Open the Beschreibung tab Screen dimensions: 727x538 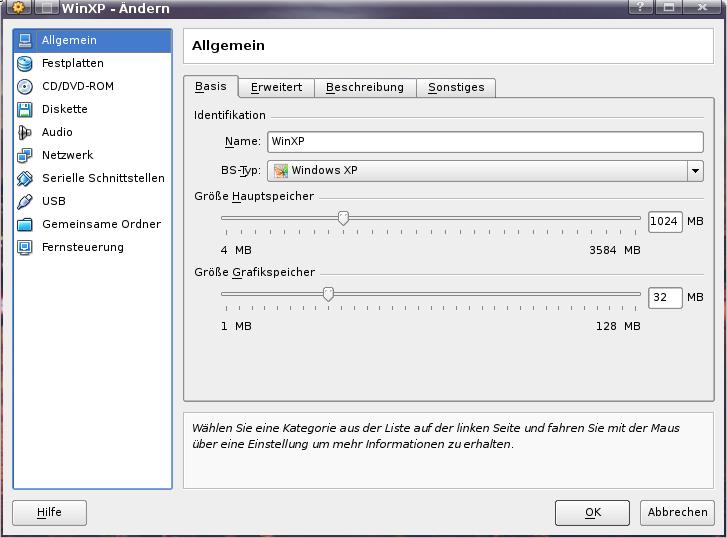(x=365, y=87)
